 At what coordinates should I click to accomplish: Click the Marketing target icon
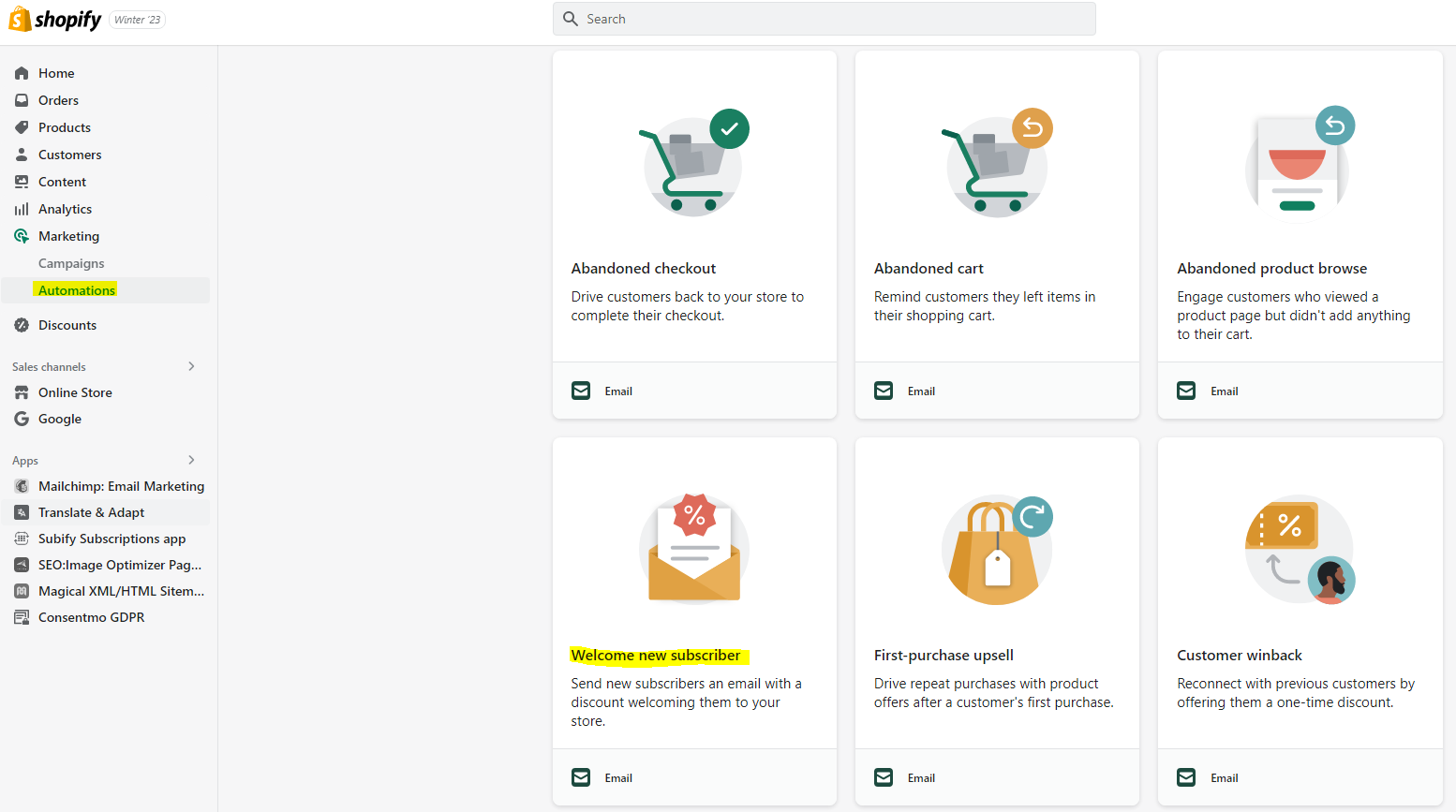pos(22,236)
